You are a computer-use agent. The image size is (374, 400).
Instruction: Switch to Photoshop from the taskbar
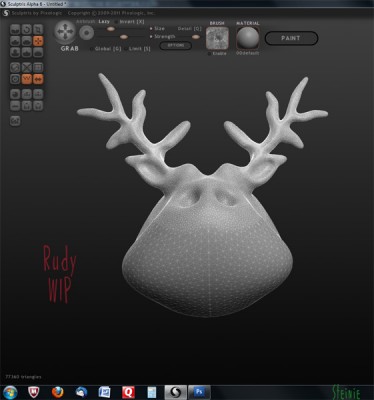(x=199, y=393)
